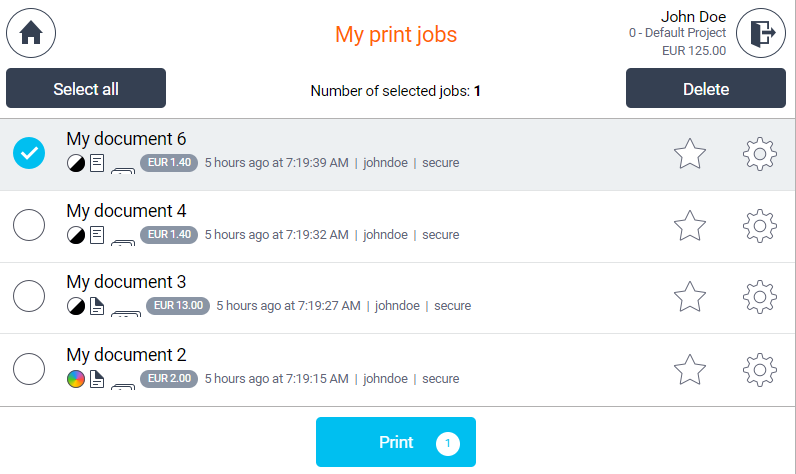The height and width of the screenshot is (474, 796).
Task: Mark My document 6 as favorite
Action: pyautogui.click(x=690, y=154)
